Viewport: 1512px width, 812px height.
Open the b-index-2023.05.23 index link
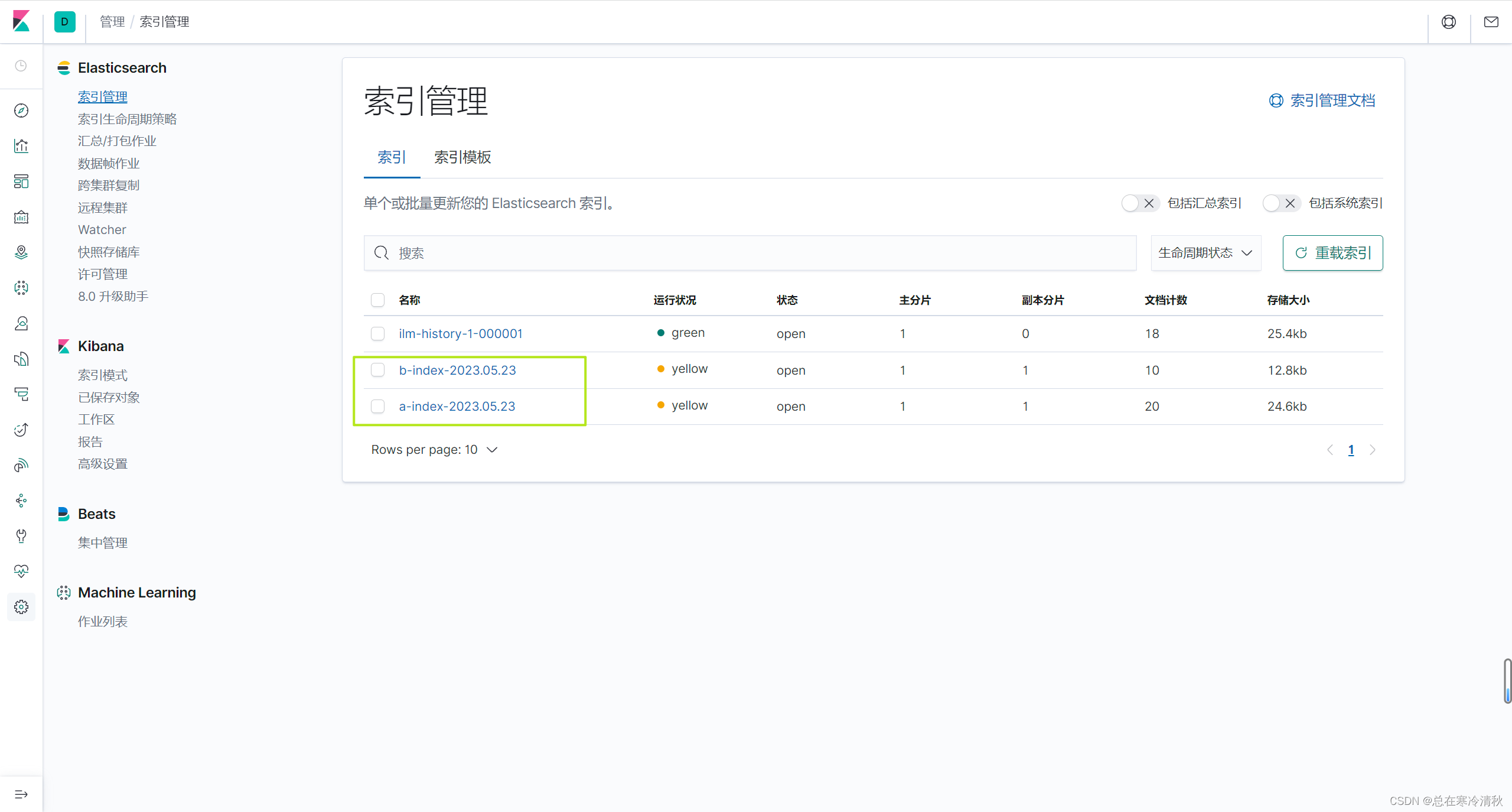457,370
